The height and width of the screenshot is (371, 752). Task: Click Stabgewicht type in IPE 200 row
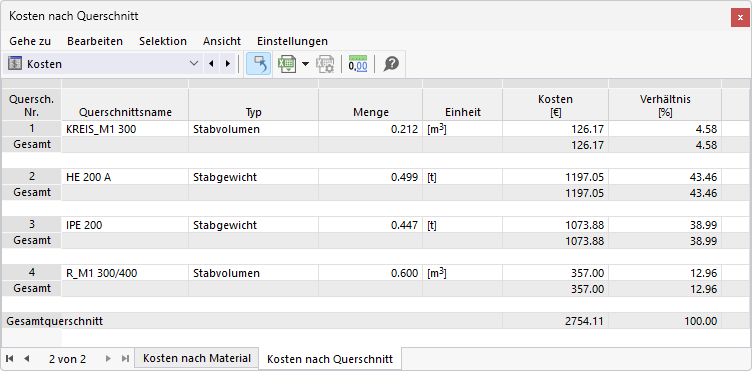pyautogui.click(x=254, y=225)
